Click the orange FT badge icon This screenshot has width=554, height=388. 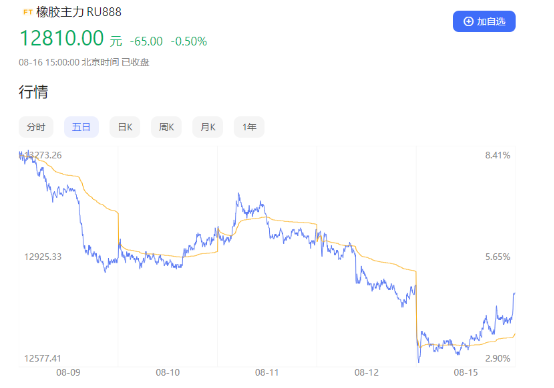pyautogui.click(x=28, y=12)
